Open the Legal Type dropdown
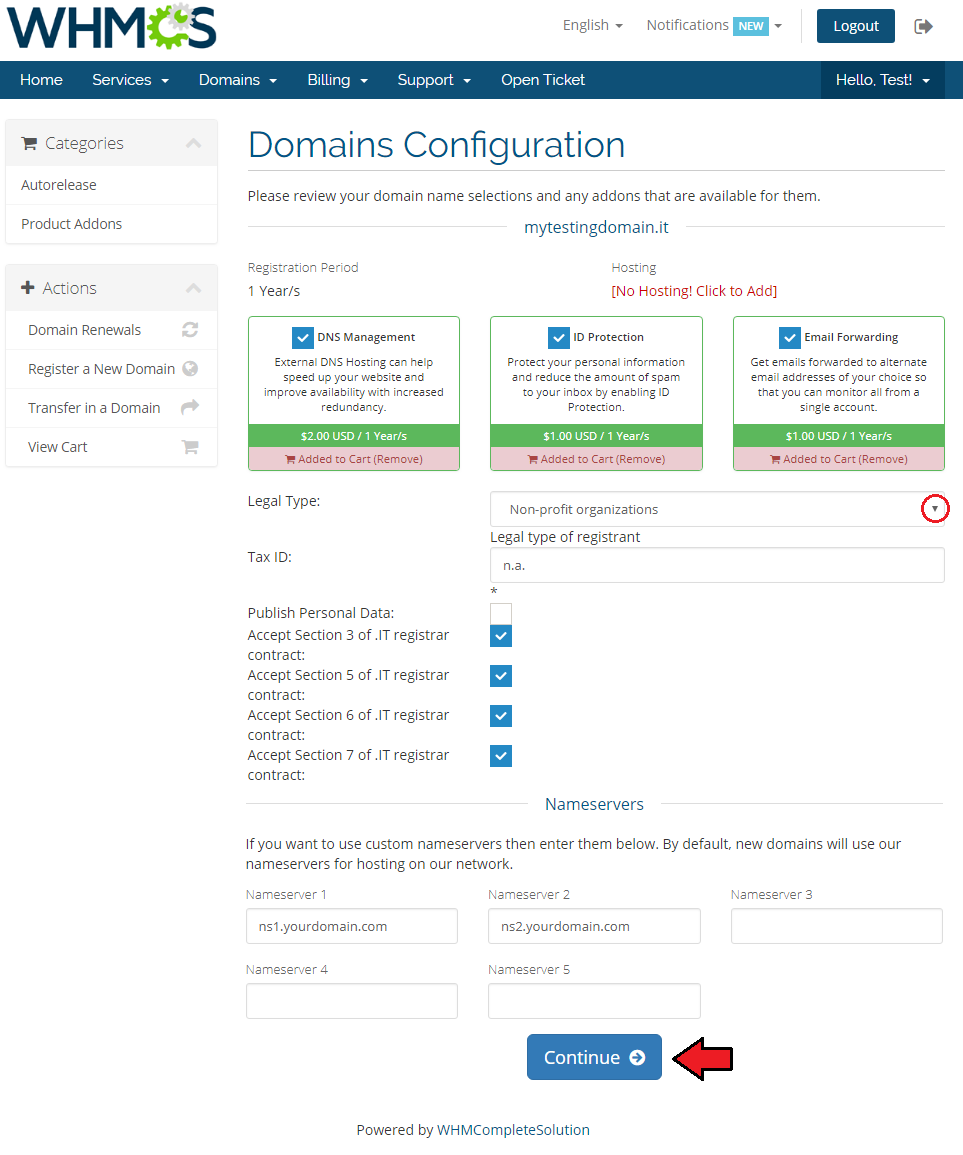963x1155 pixels. 717,509
